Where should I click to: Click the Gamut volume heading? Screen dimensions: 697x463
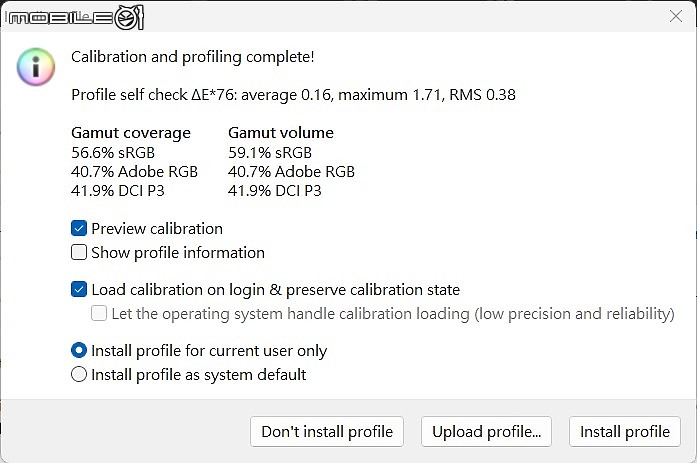pyautogui.click(x=281, y=133)
